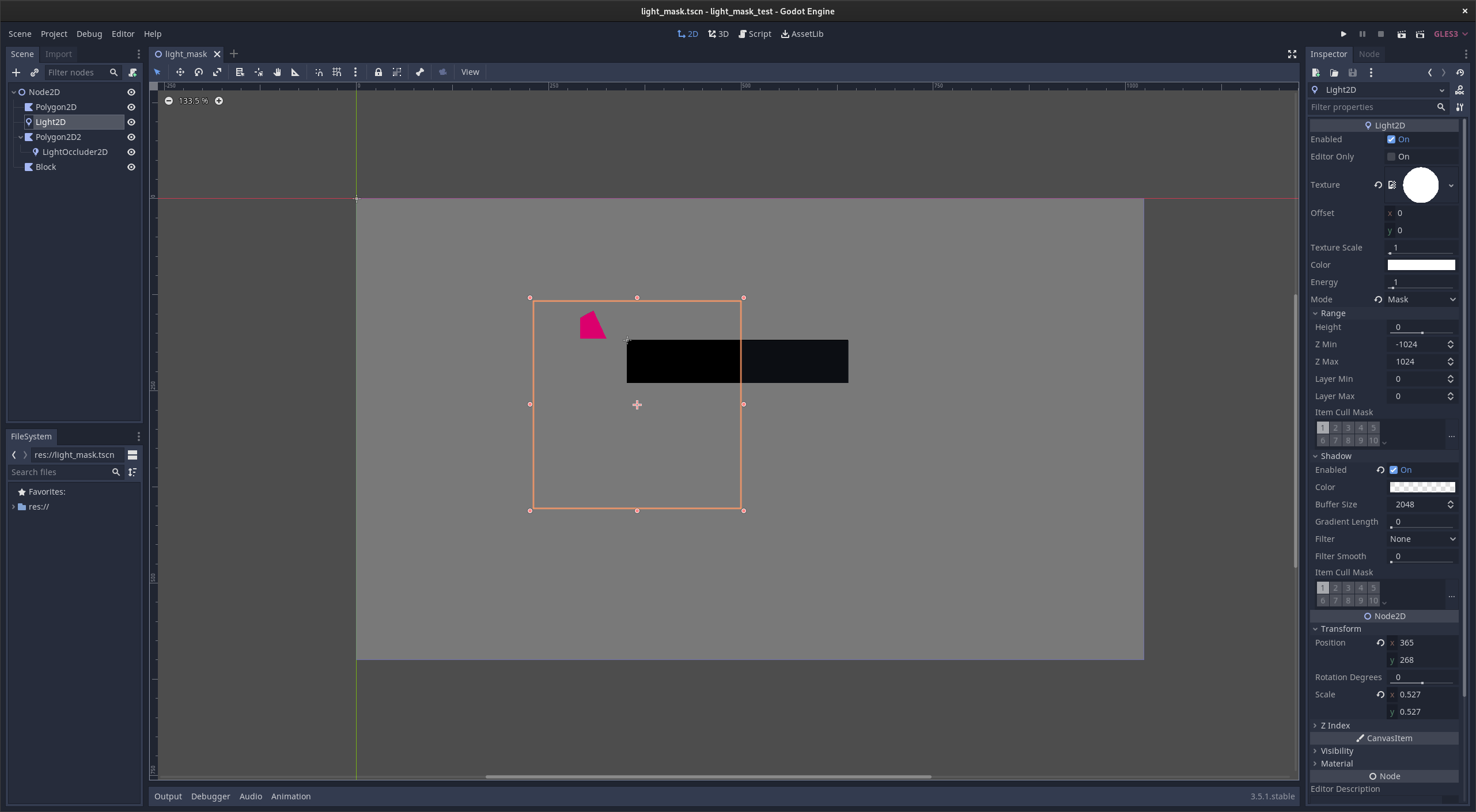Click the zoom in plus button
The width and height of the screenshot is (1476, 812).
[219, 101]
